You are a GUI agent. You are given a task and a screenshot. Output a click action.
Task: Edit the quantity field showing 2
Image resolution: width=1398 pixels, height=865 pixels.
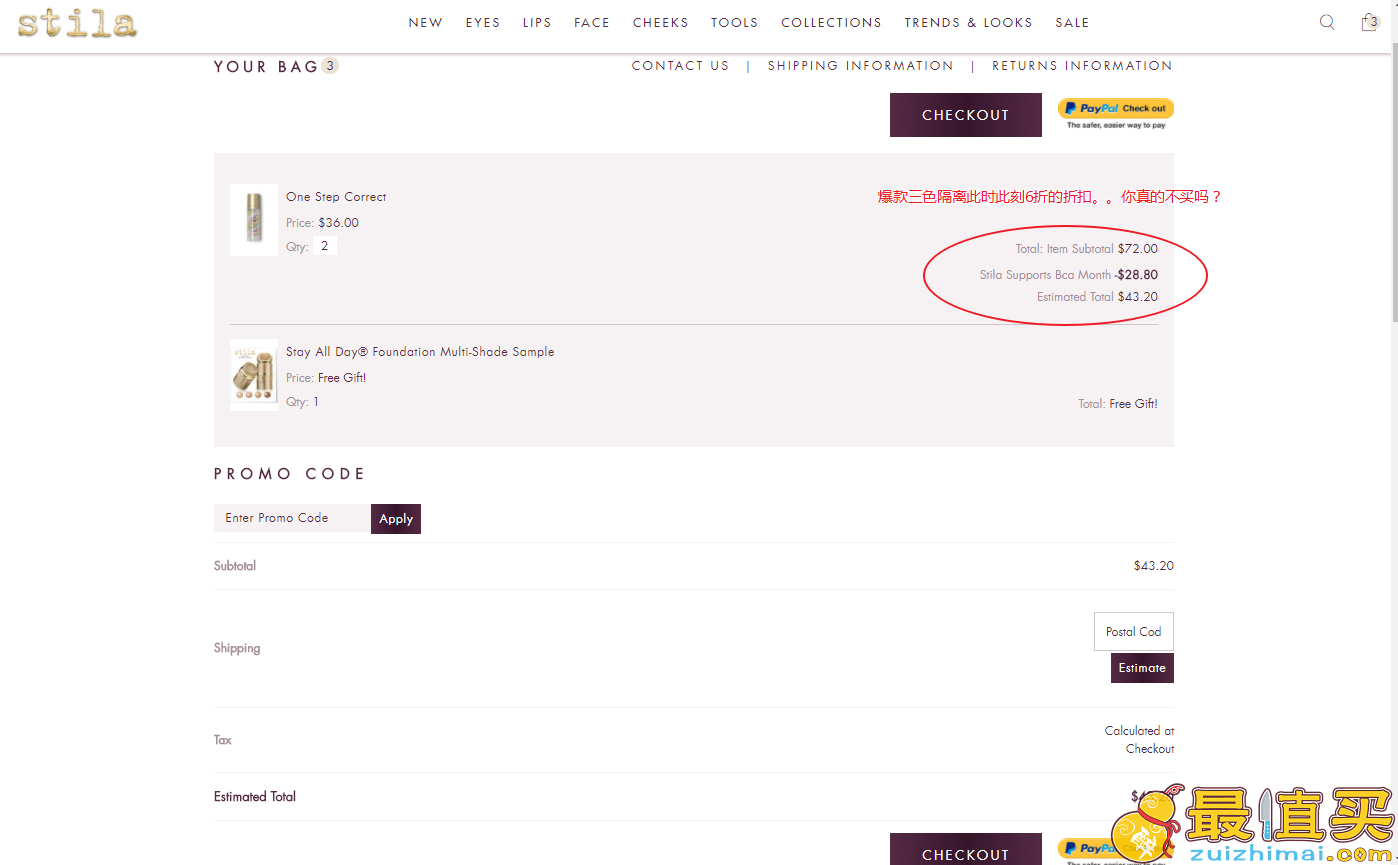pyautogui.click(x=324, y=246)
